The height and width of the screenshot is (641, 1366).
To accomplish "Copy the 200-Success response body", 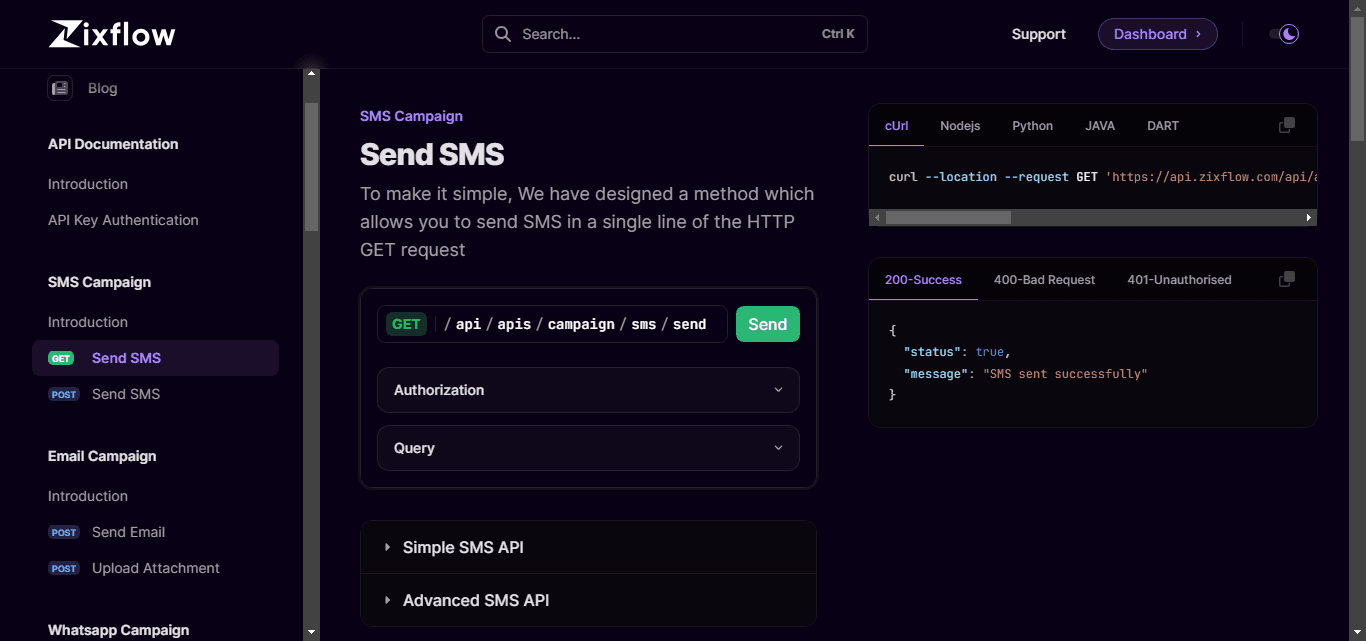I will [1286, 279].
